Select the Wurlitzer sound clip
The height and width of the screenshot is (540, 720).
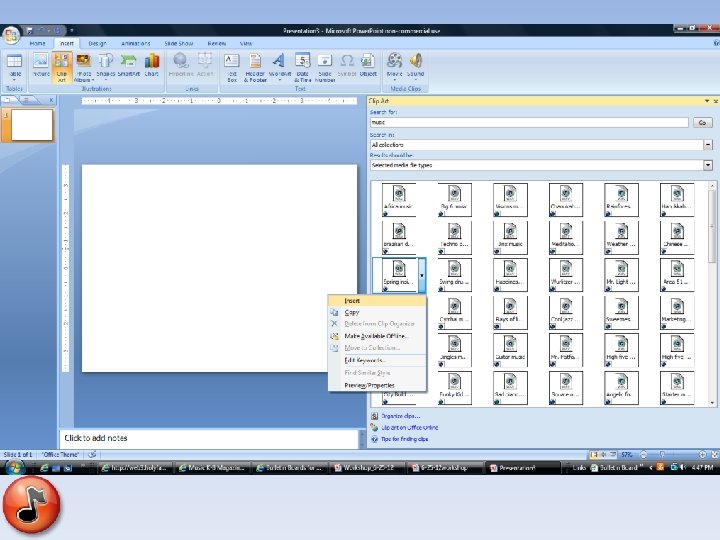tap(566, 275)
